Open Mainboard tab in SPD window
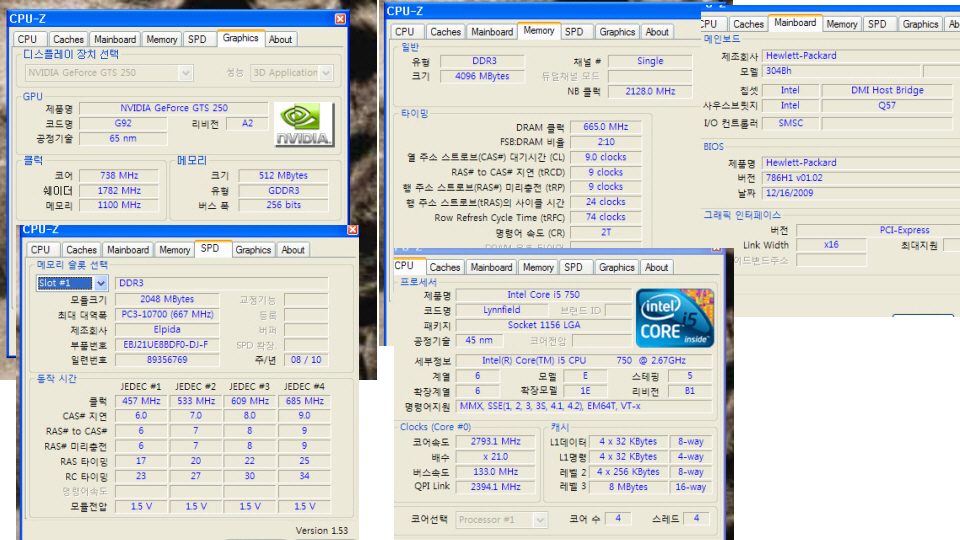The width and height of the screenshot is (960, 540). pyautogui.click(x=127, y=250)
